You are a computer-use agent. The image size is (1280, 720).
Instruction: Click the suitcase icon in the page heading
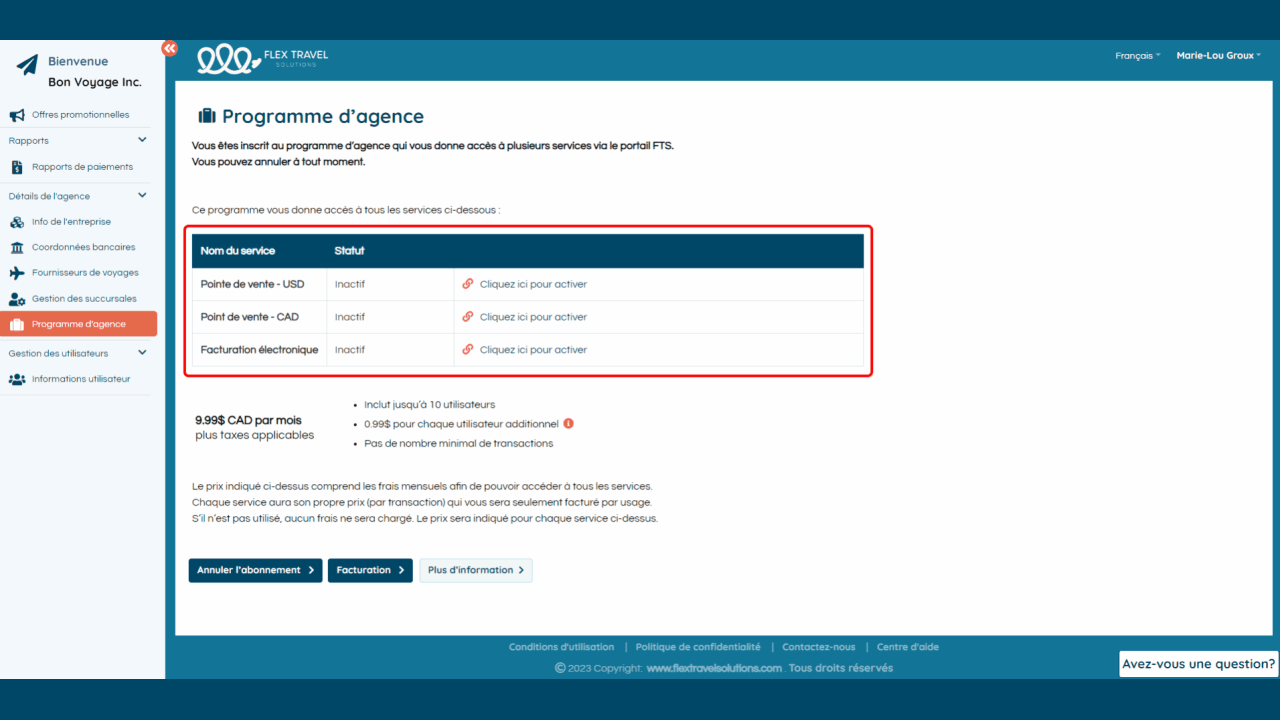(x=207, y=117)
